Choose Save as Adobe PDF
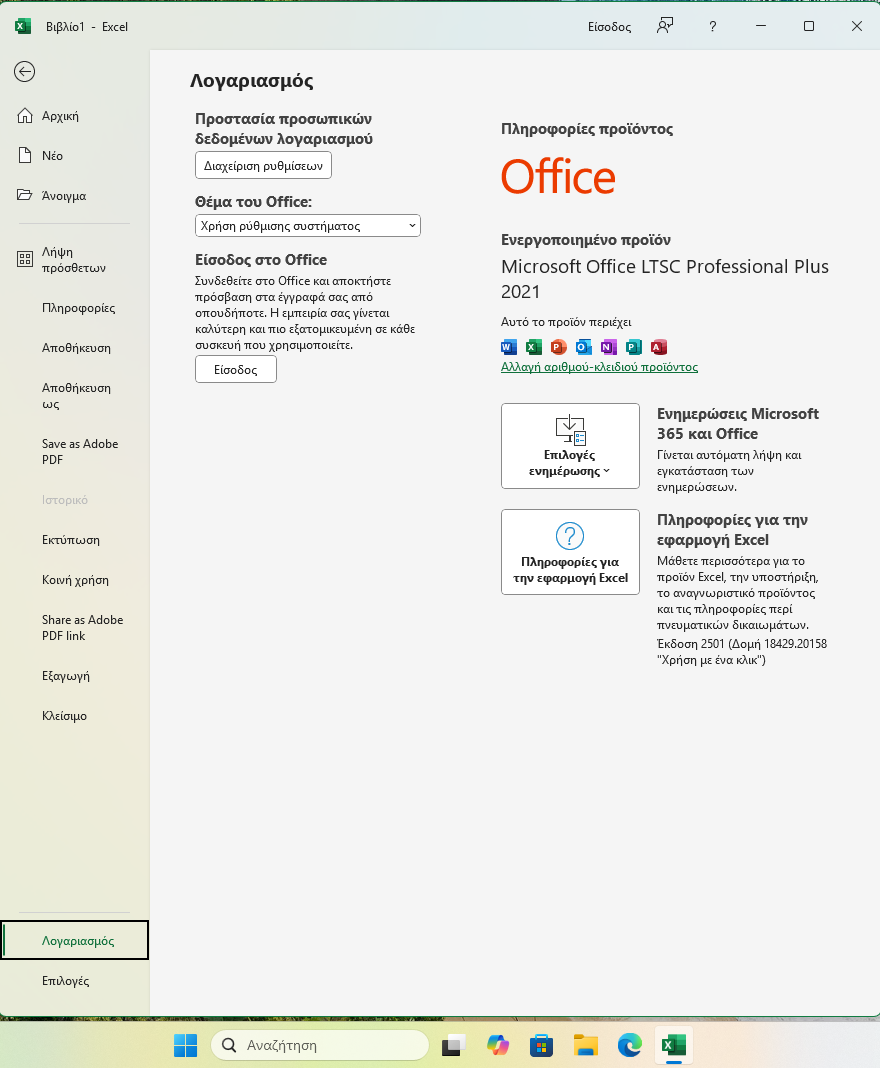The image size is (880, 1068). [74, 452]
